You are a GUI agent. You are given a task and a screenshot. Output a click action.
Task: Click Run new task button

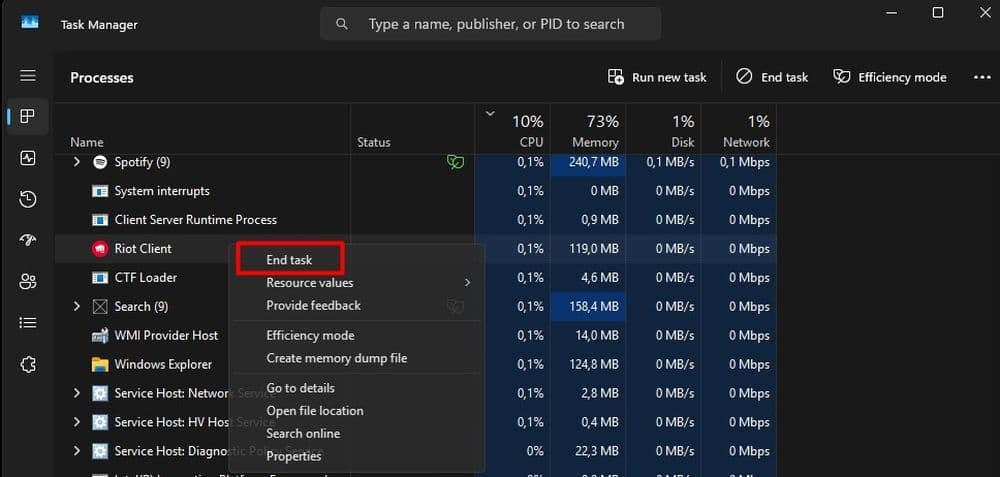[657, 77]
